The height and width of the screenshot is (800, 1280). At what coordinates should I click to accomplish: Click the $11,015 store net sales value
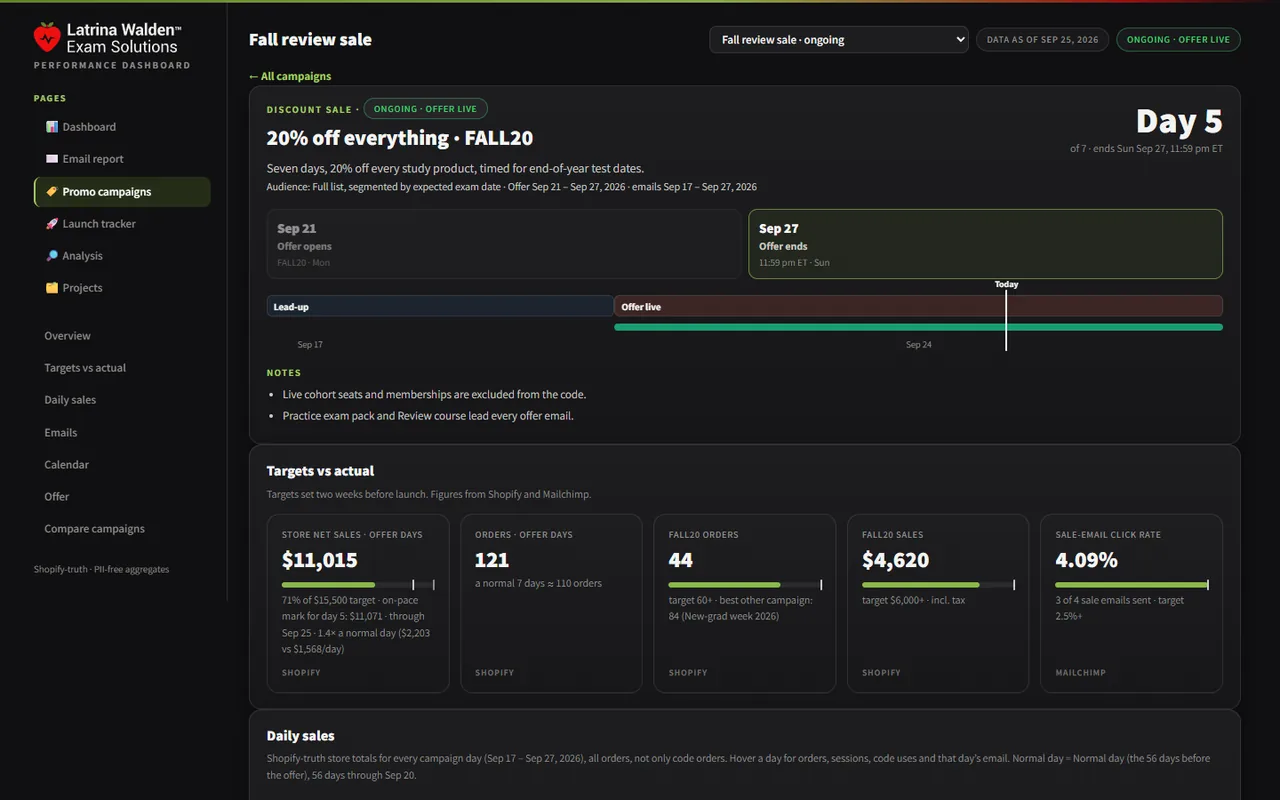(x=320, y=560)
